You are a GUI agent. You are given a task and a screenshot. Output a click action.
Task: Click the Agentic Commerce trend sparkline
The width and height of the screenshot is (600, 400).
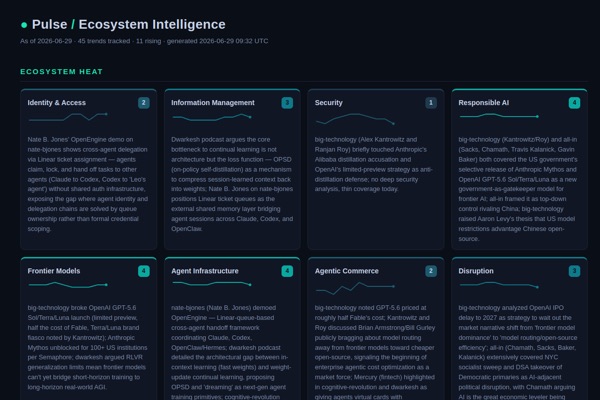[x=355, y=288]
